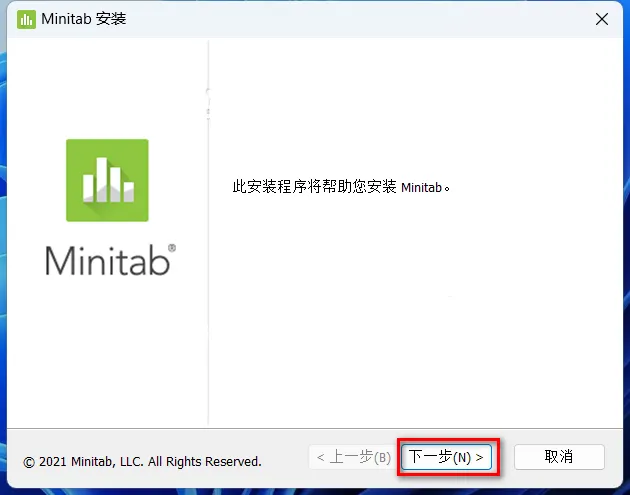
Task: Click the large green Minitab logo
Action: coord(107,180)
